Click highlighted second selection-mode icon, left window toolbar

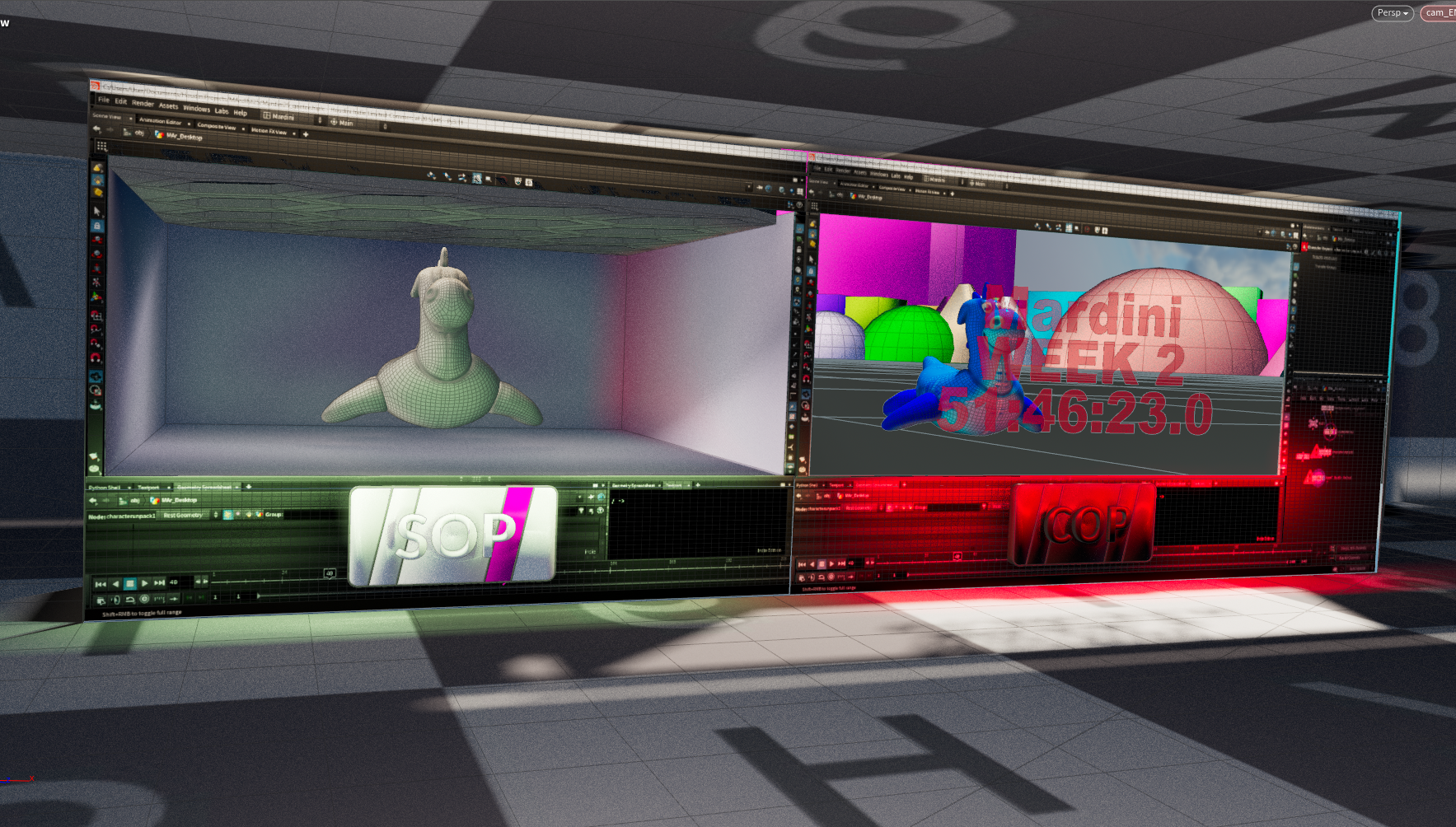pyautogui.click(x=97, y=180)
